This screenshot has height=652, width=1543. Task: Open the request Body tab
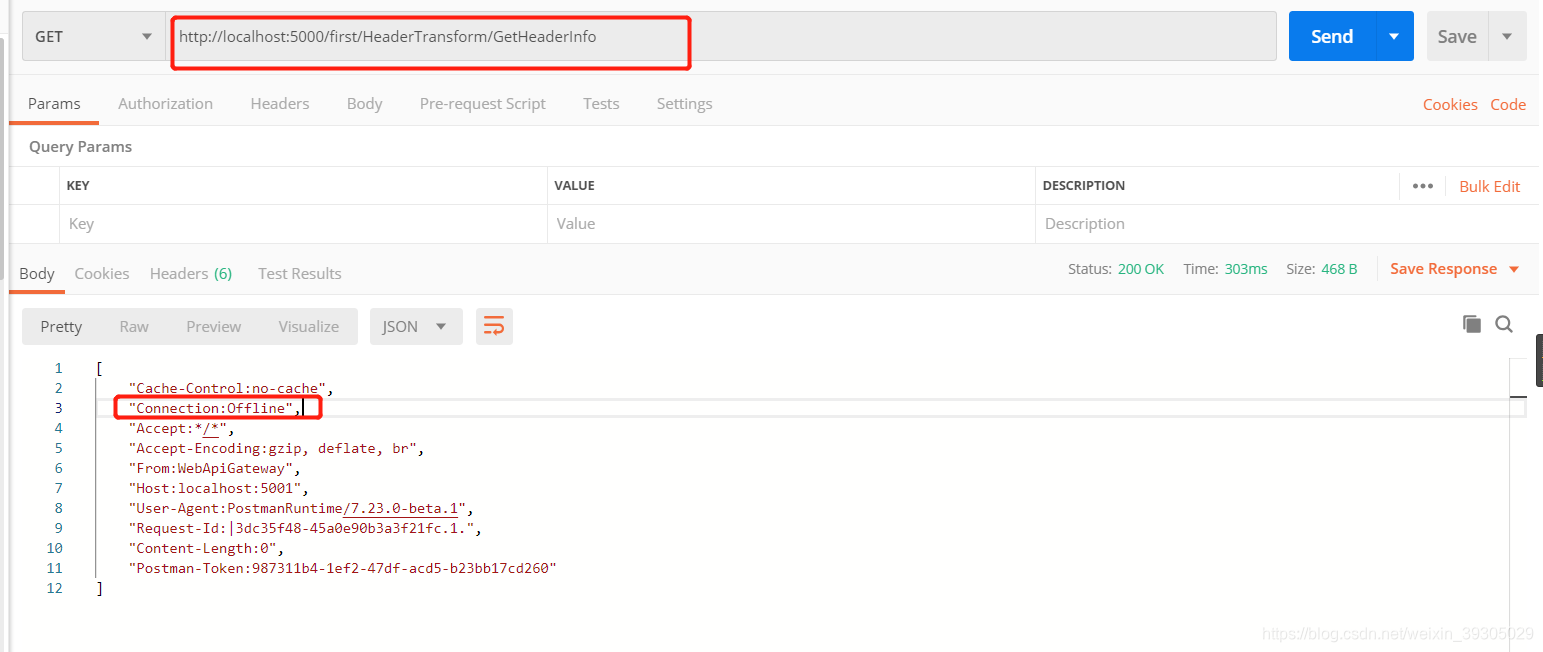(365, 104)
